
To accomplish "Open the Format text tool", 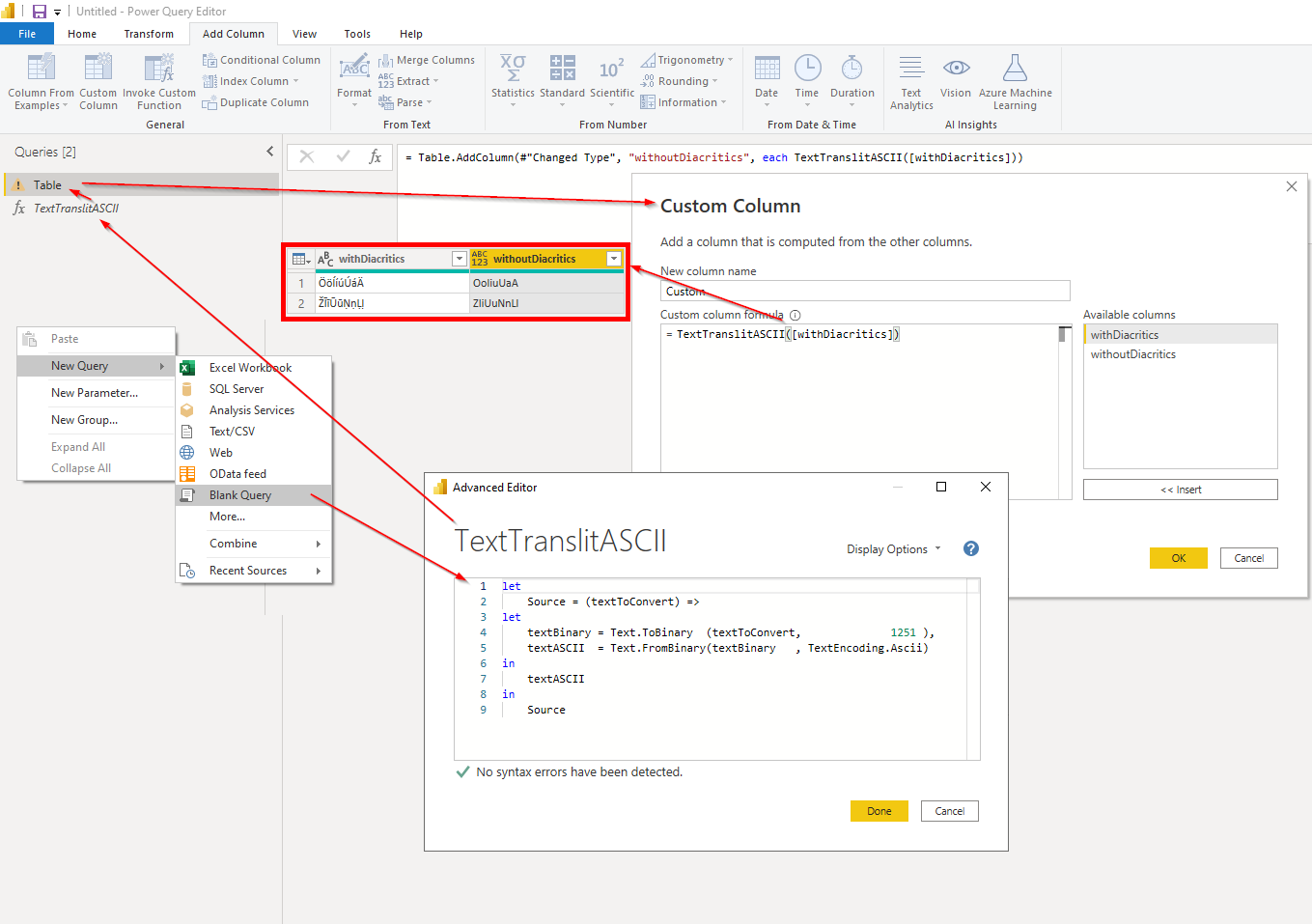I will [x=354, y=80].
